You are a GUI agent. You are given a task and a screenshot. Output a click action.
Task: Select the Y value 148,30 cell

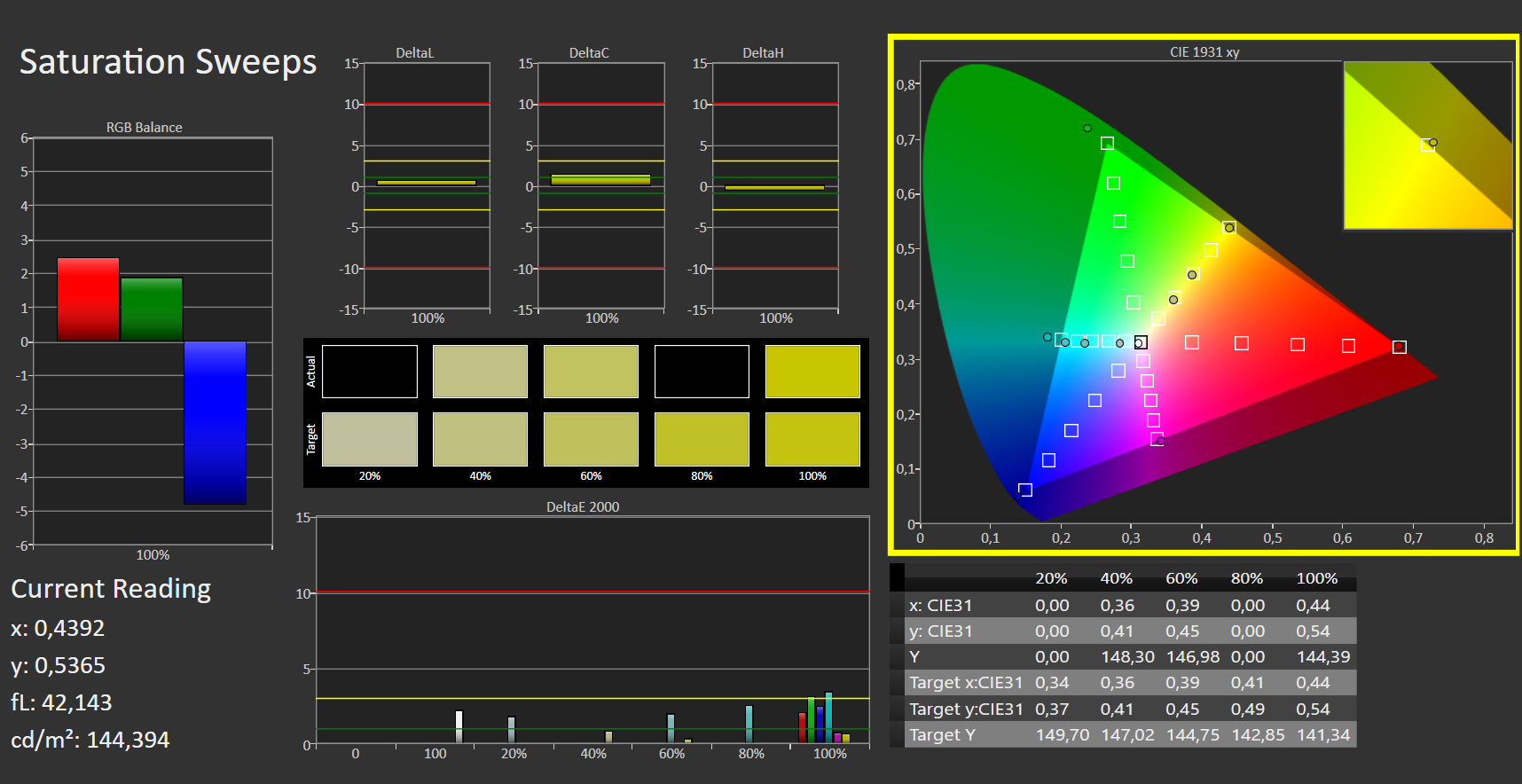coord(1128,657)
